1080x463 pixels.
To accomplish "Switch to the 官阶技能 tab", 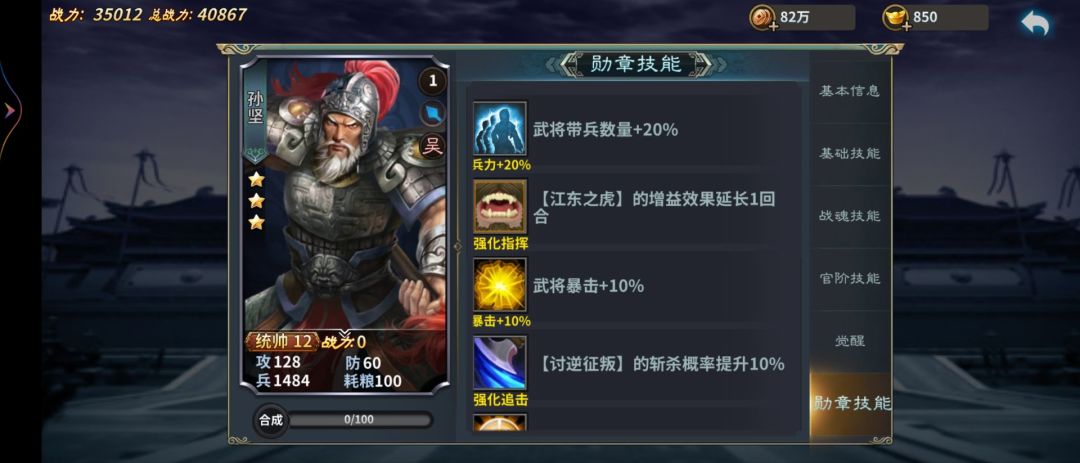I will tap(849, 278).
